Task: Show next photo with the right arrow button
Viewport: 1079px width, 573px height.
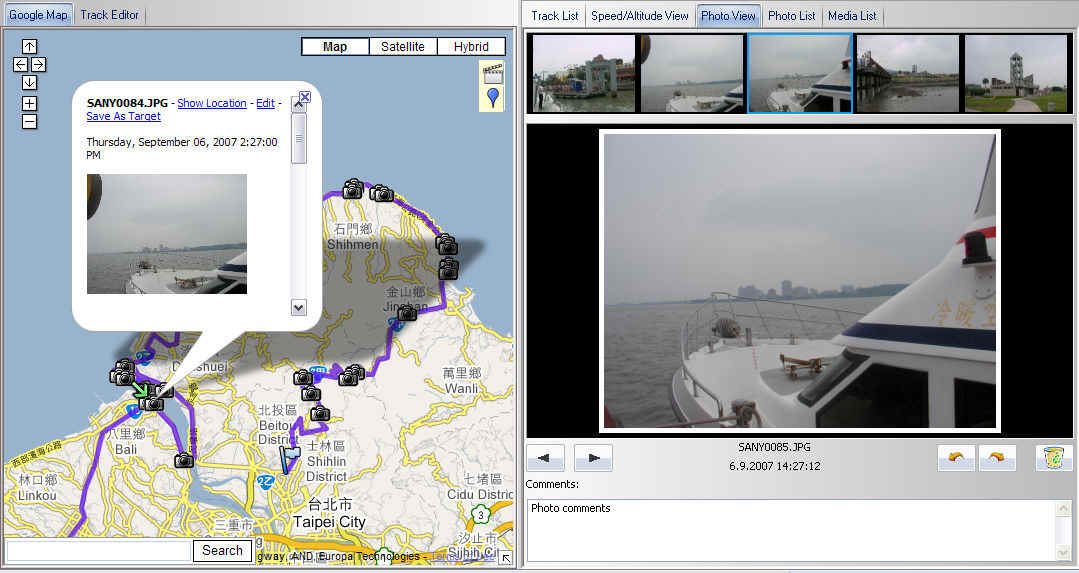Action: pyautogui.click(x=593, y=458)
